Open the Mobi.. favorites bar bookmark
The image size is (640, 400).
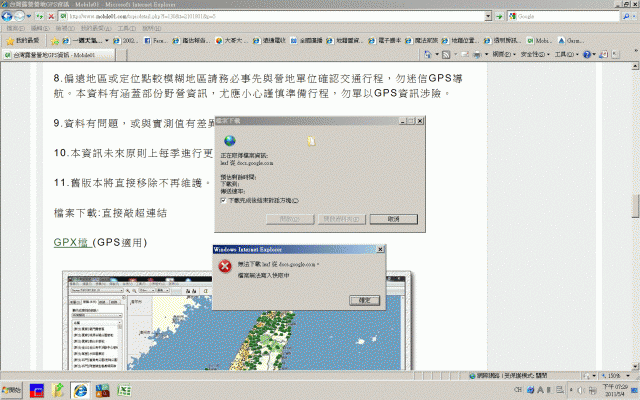[x=539, y=41]
